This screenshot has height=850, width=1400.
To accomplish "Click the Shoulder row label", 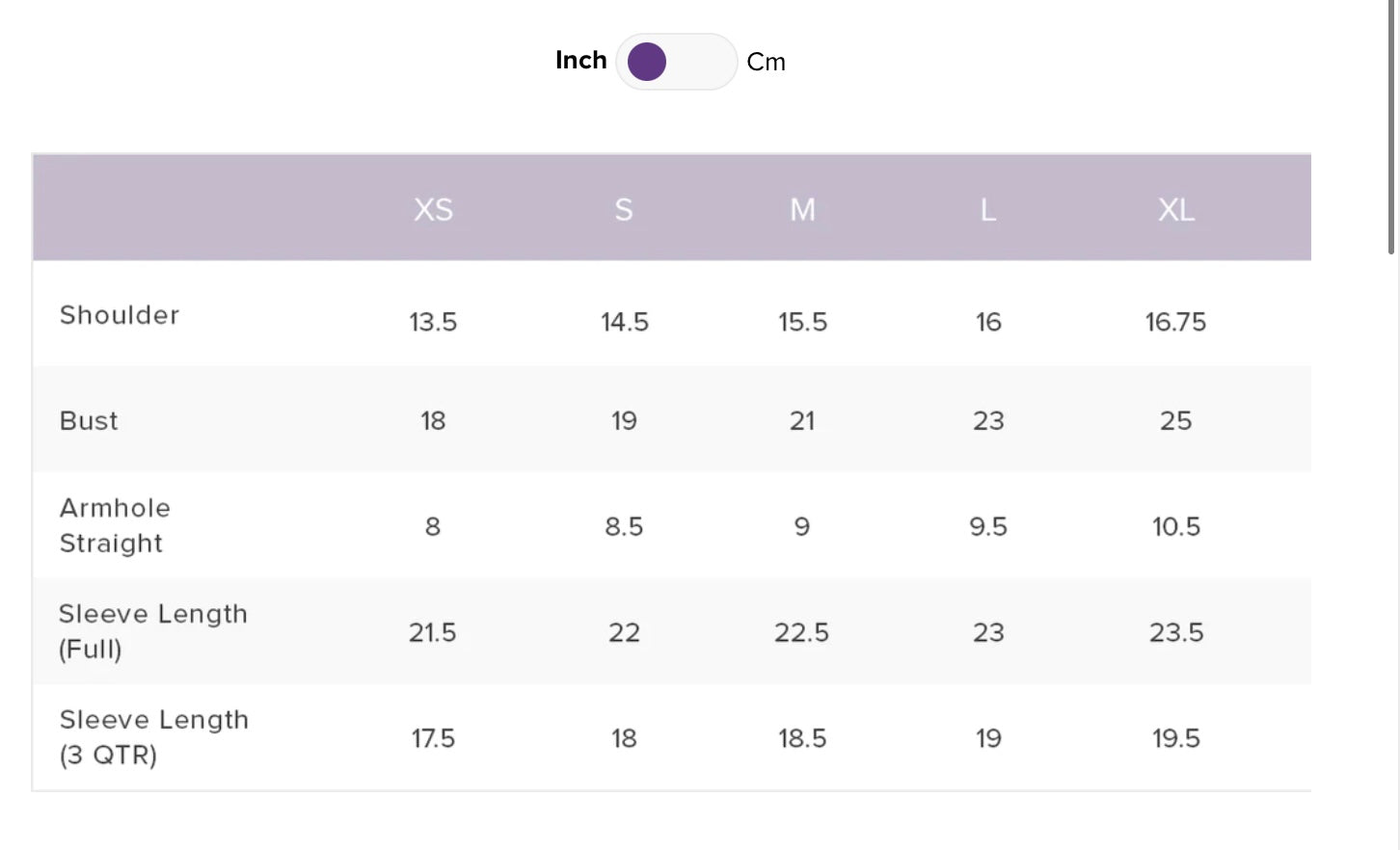I will (x=120, y=315).
